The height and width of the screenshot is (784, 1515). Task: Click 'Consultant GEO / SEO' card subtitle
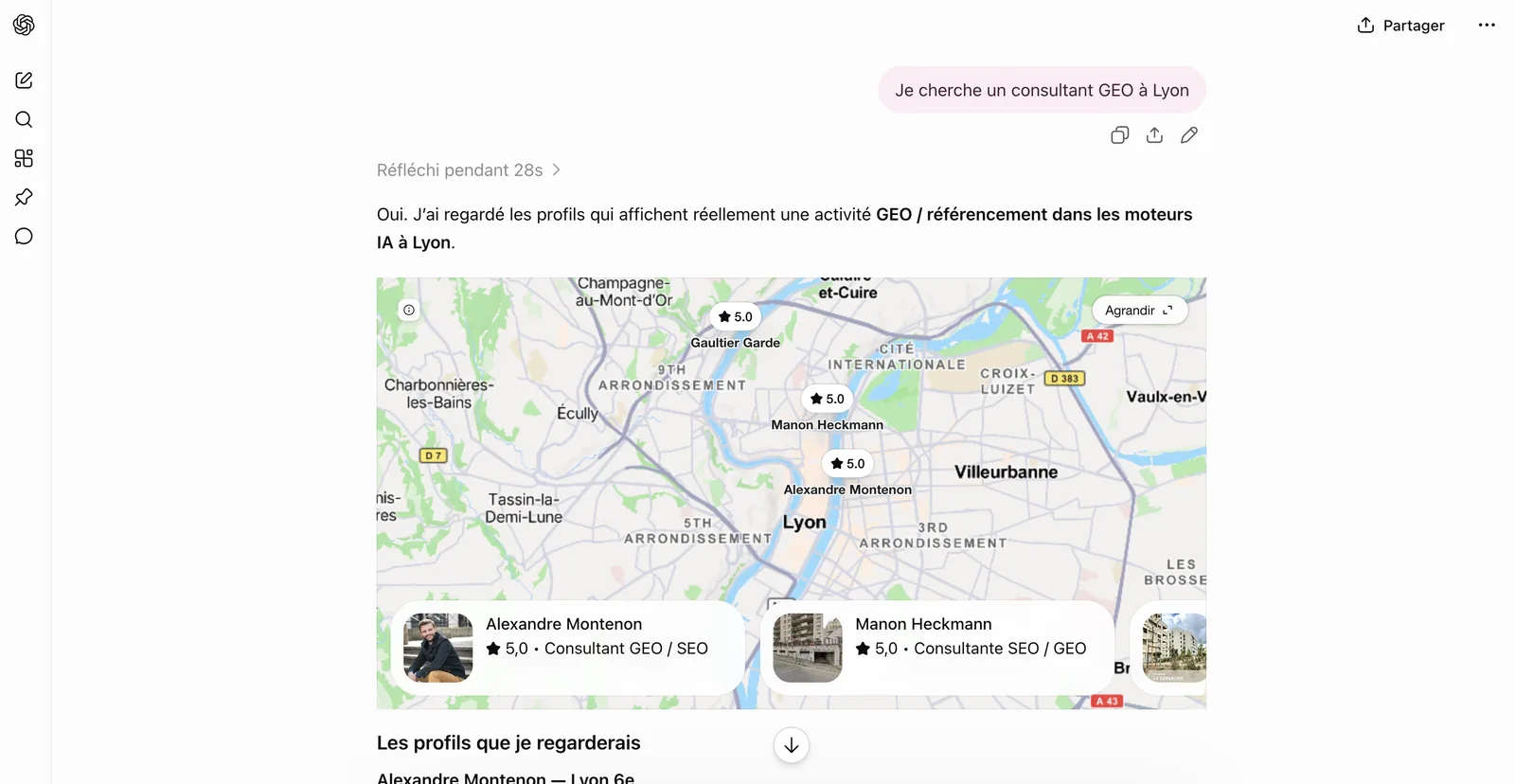point(626,649)
